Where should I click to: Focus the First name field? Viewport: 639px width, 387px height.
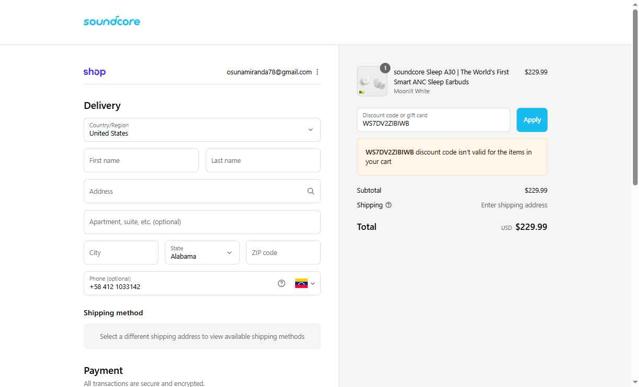pyautogui.click(x=141, y=161)
